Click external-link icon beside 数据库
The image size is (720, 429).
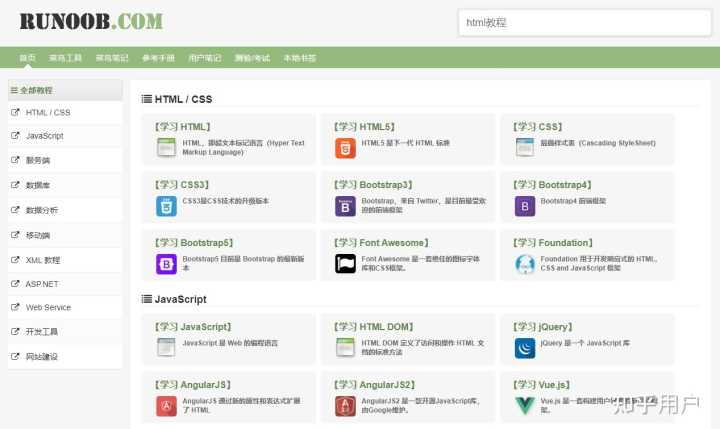tap(15, 185)
